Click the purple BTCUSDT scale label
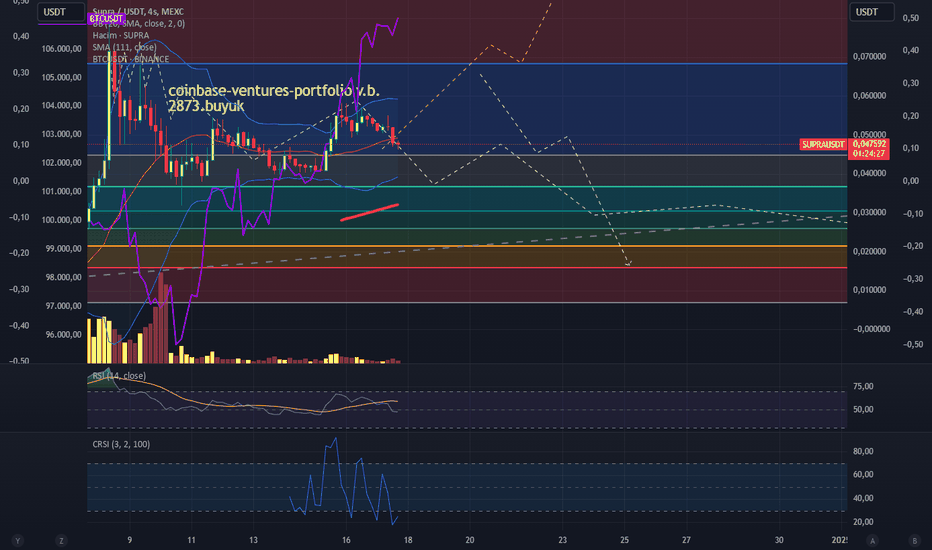The width and height of the screenshot is (932, 550). 106,19
